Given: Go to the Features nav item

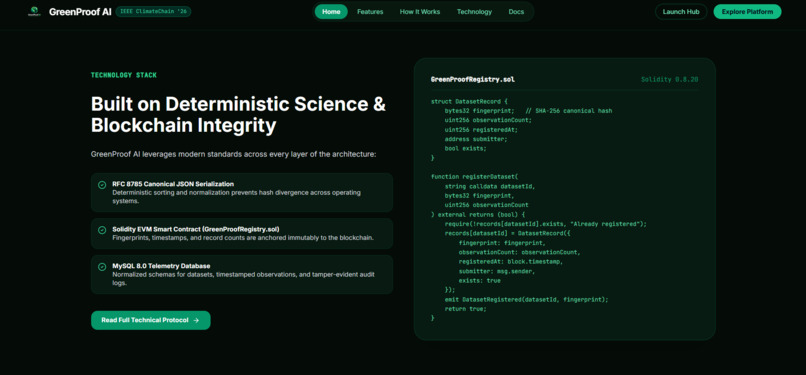Looking at the screenshot, I should point(370,12).
